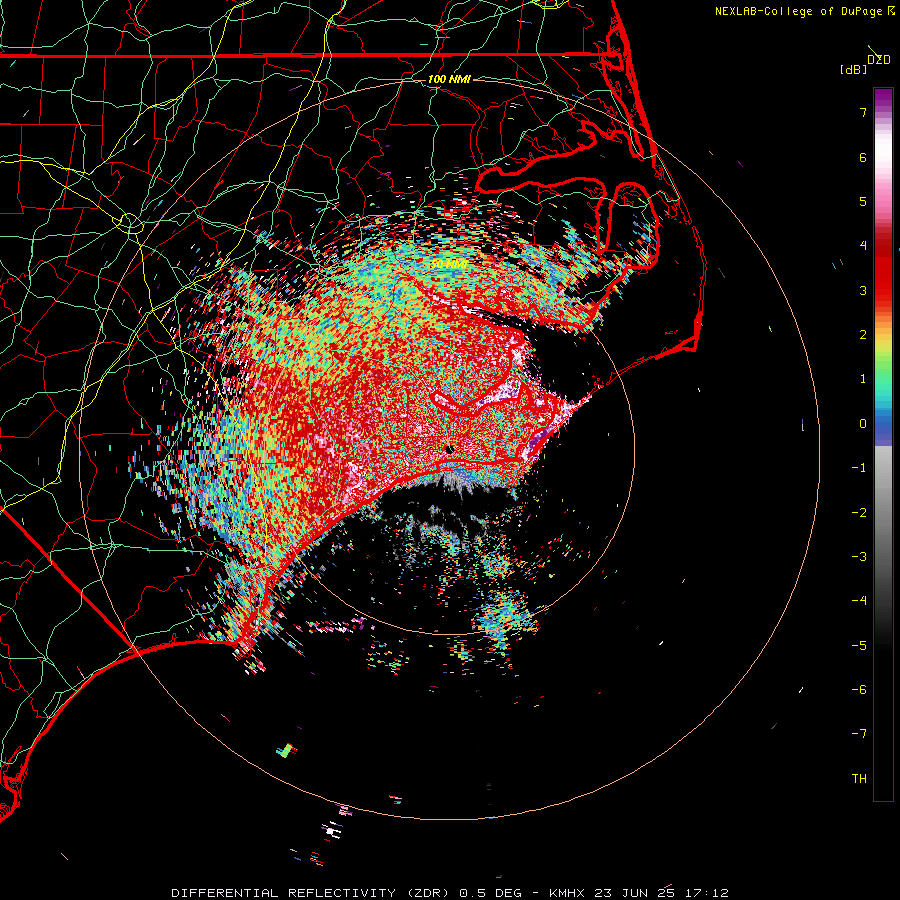
Task: Click the -3 scale value
Action: click(859, 557)
